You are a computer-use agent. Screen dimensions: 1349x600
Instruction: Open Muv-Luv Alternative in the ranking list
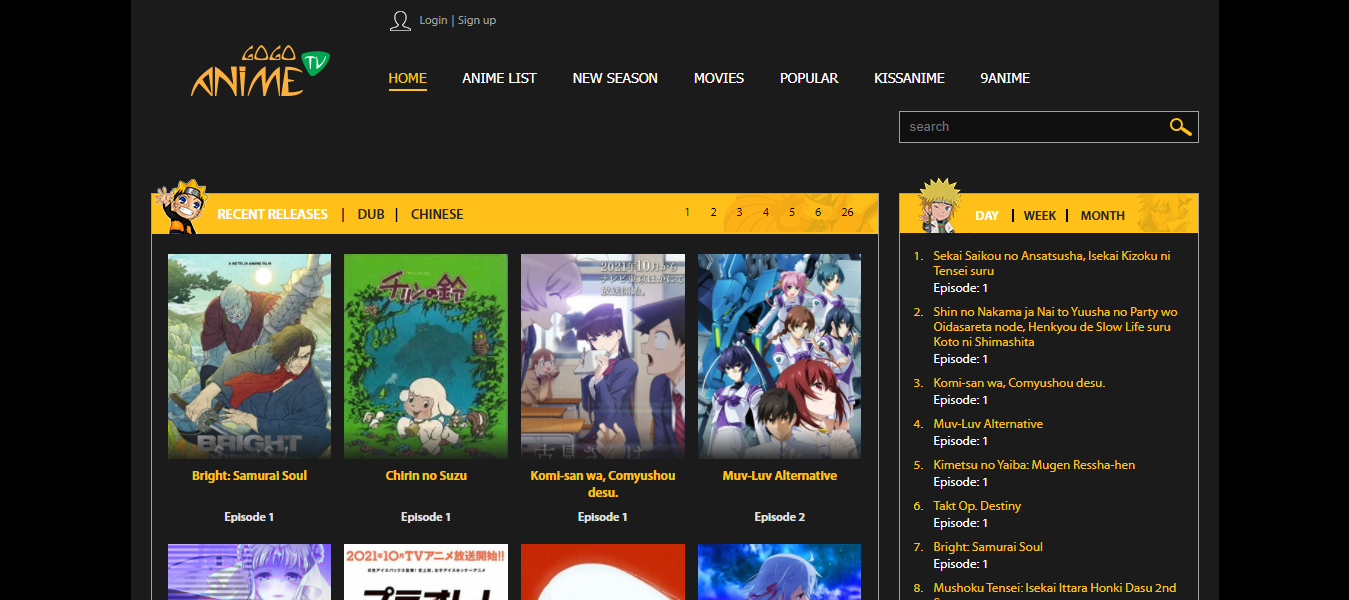click(988, 424)
